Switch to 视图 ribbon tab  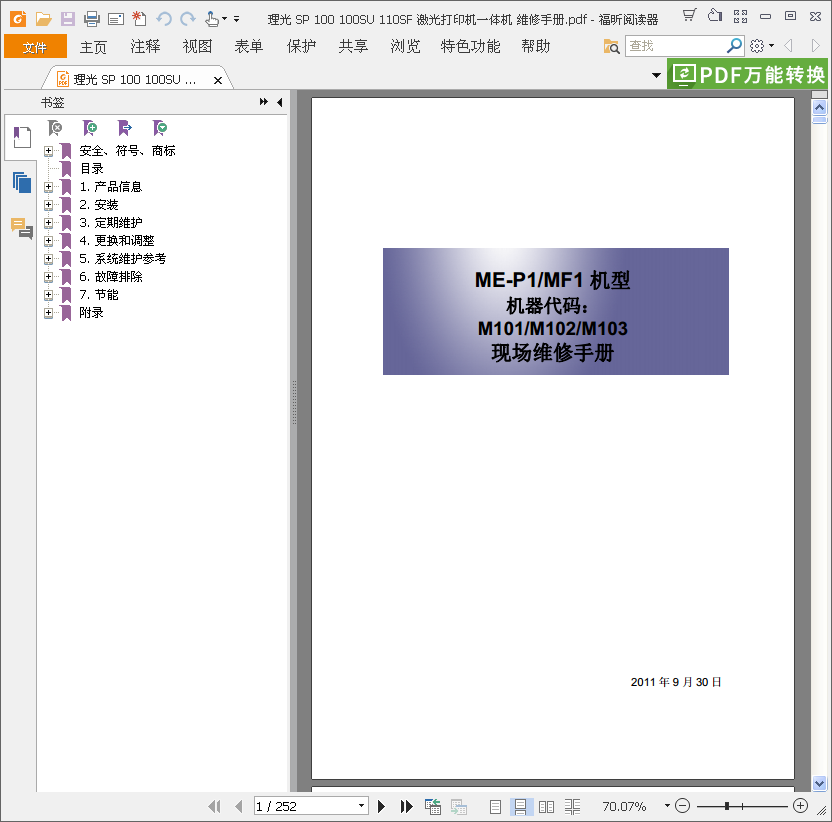(197, 47)
